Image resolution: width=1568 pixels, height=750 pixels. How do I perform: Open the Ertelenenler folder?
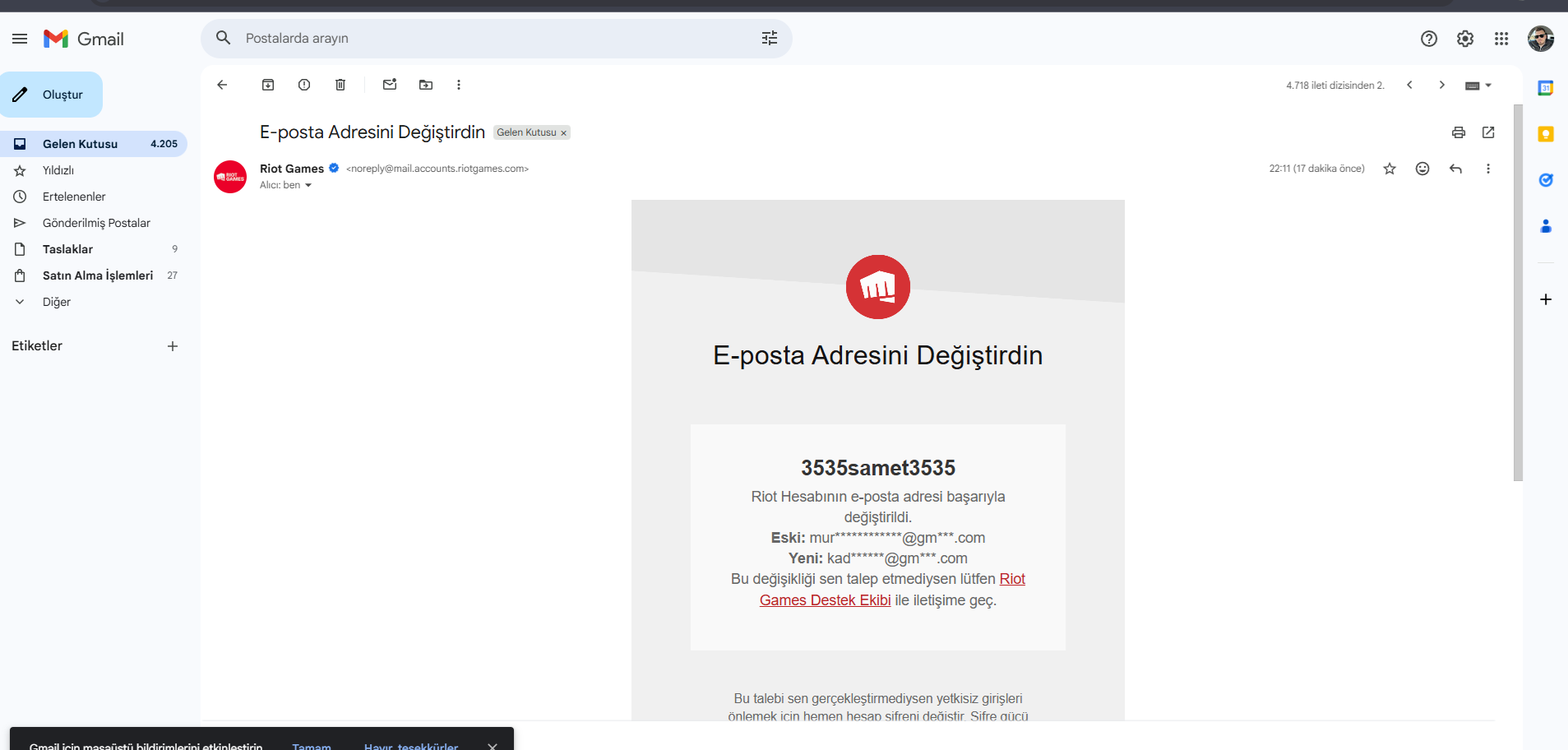pyautogui.click(x=94, y=197)
